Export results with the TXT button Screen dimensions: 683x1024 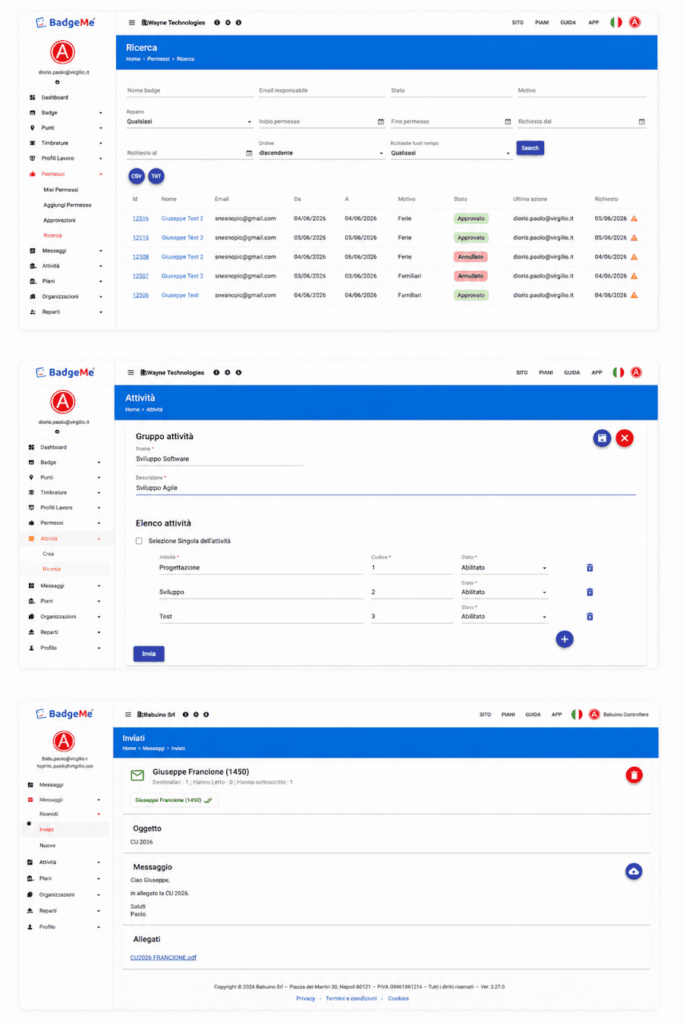156,176
